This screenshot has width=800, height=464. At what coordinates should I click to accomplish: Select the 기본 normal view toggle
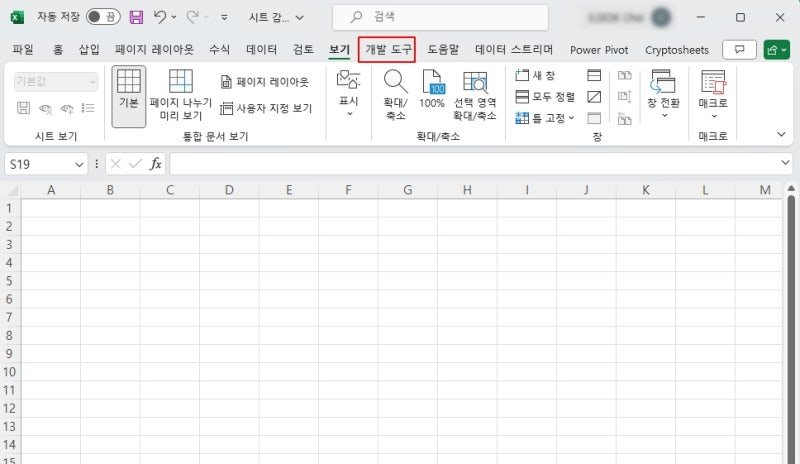[x=129, y=96]
